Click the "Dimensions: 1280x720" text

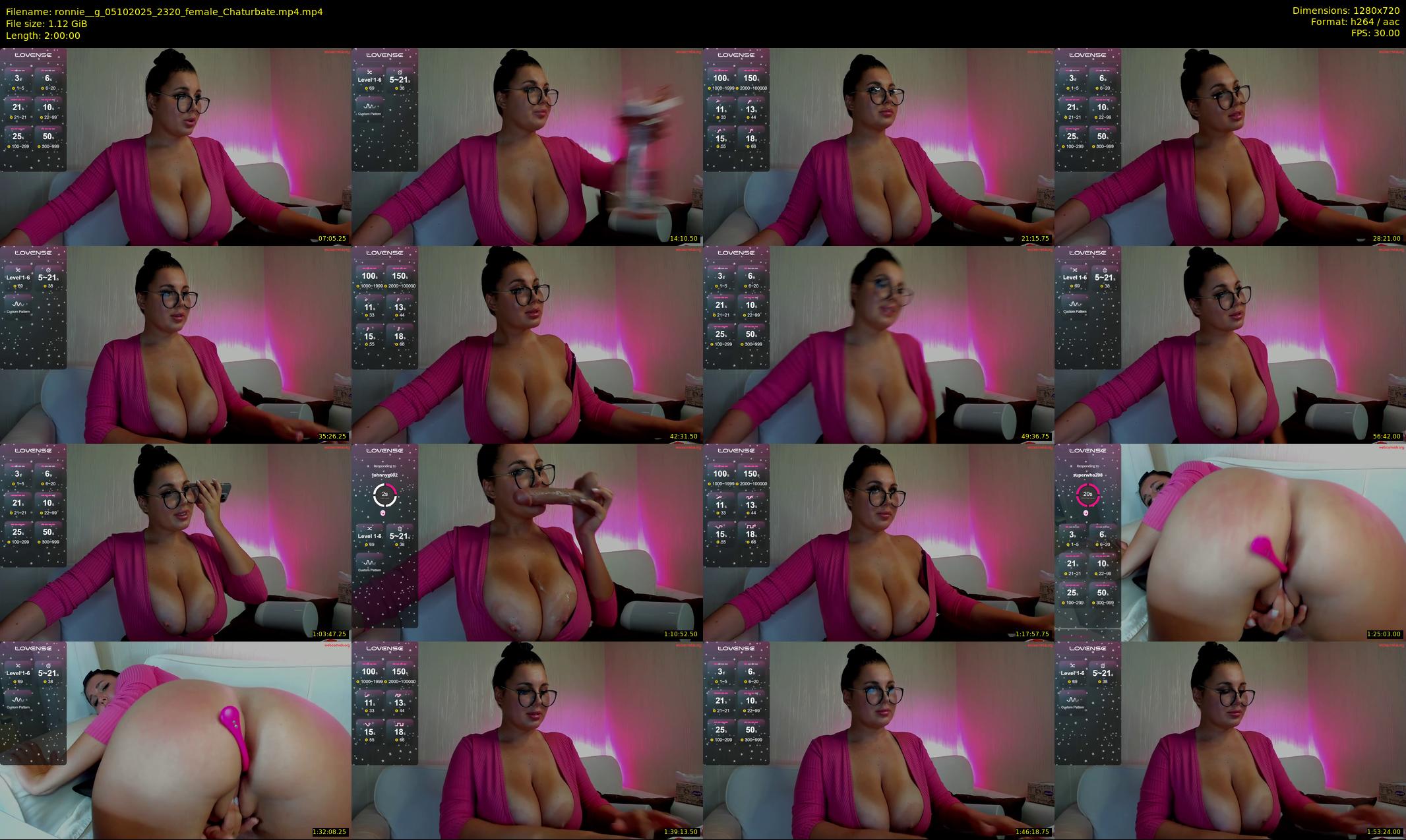1346,11
